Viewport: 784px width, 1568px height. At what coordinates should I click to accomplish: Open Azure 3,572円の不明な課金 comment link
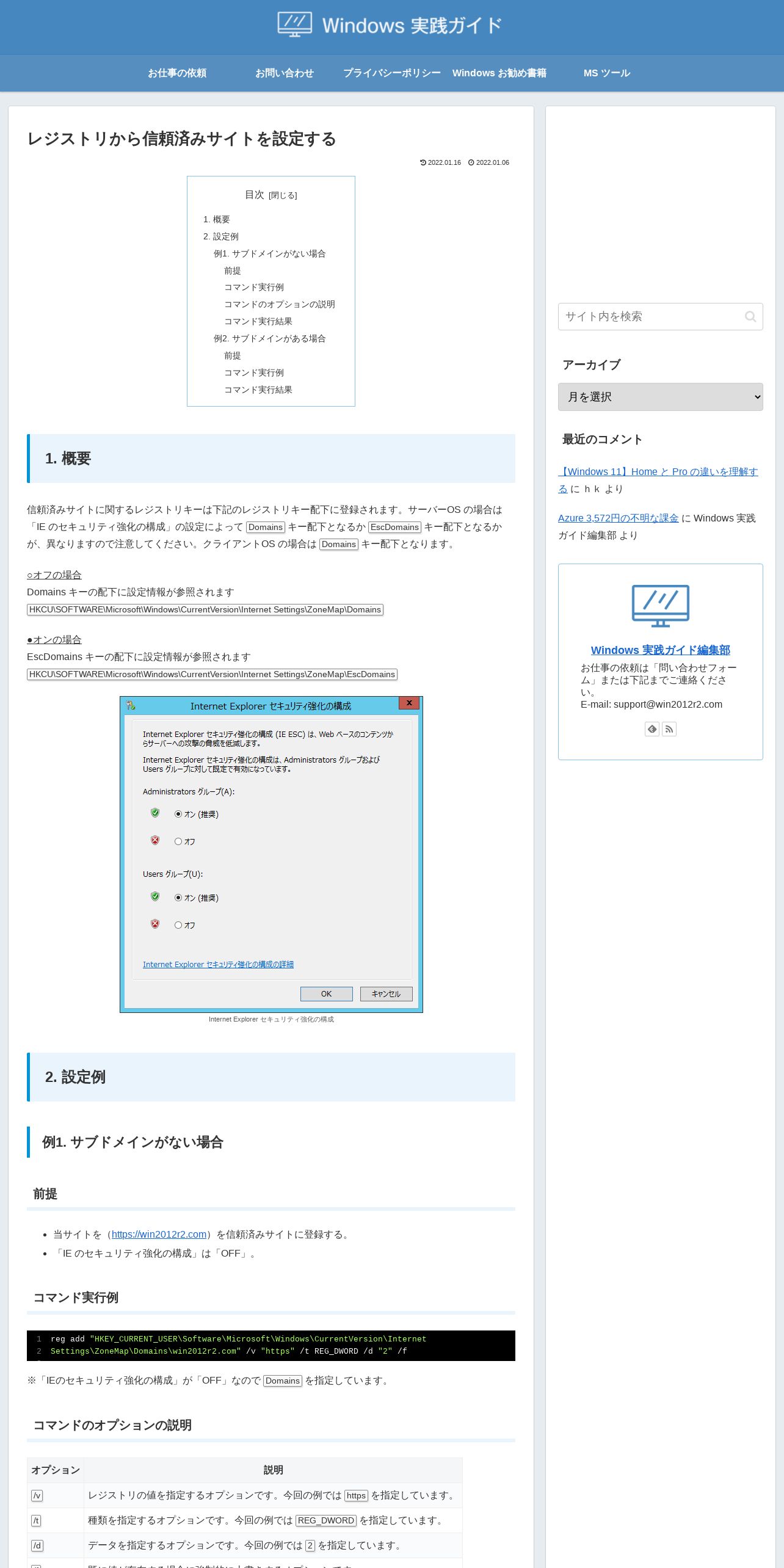point(618,518)
